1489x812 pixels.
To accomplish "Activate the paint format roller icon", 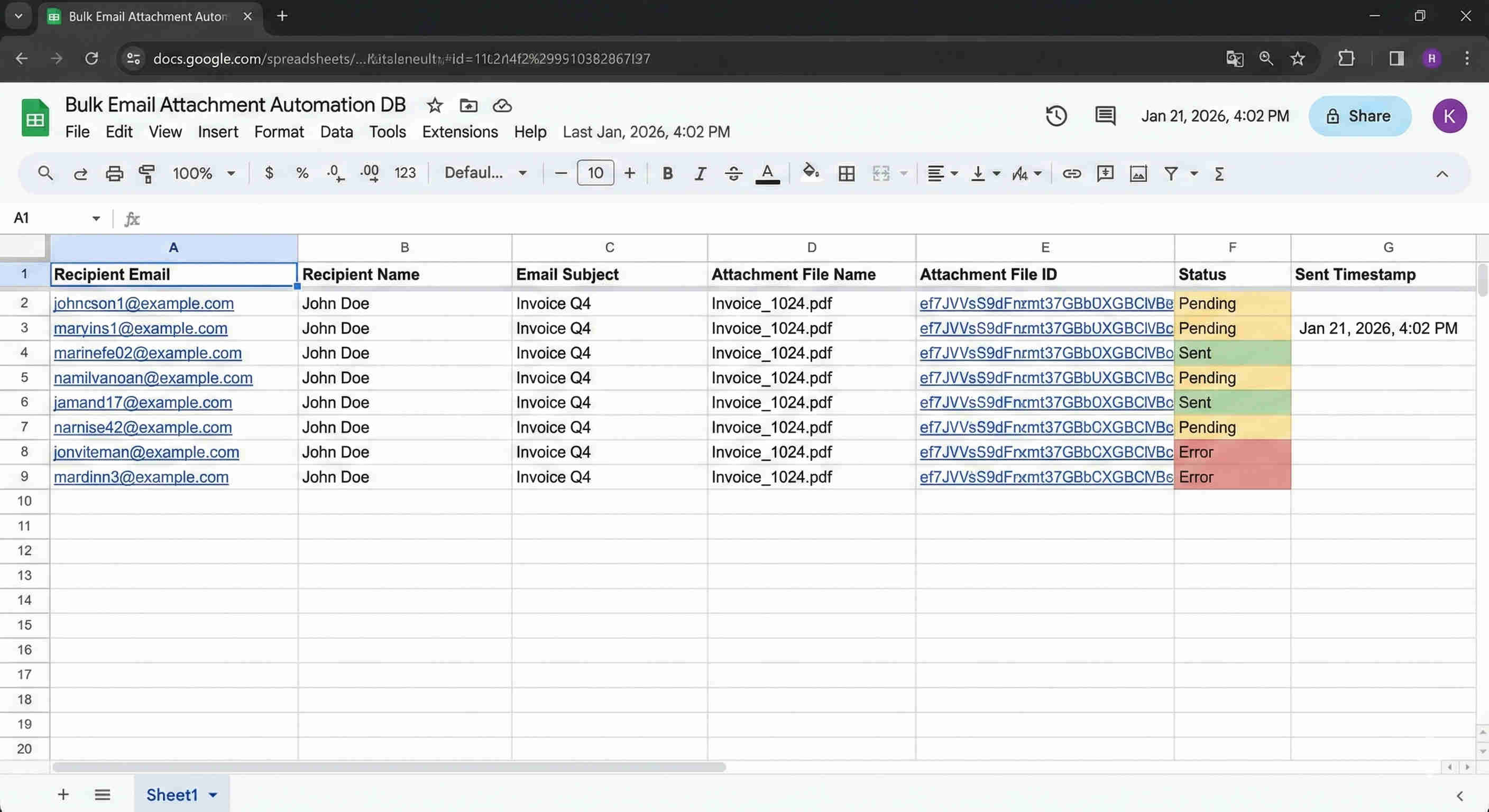I will tap(148, 173).
